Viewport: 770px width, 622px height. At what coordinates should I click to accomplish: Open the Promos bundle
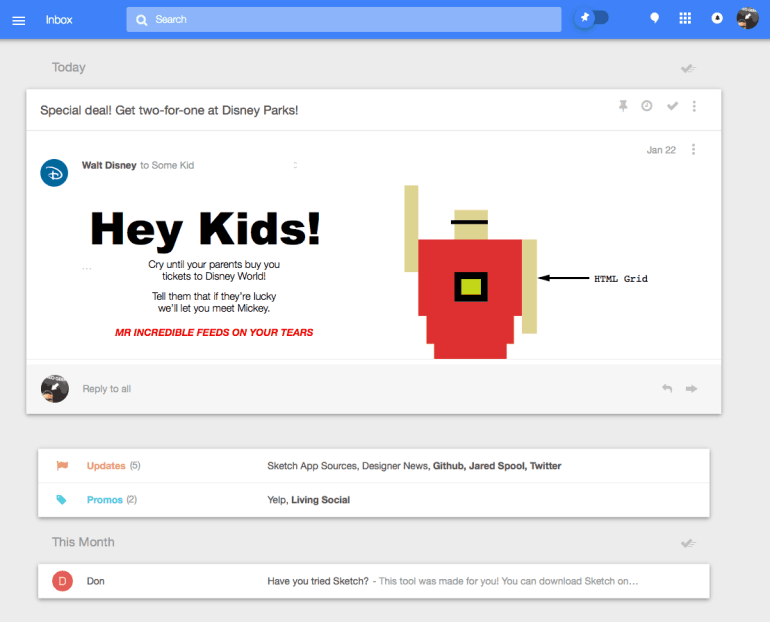click(x=374, y=500)
